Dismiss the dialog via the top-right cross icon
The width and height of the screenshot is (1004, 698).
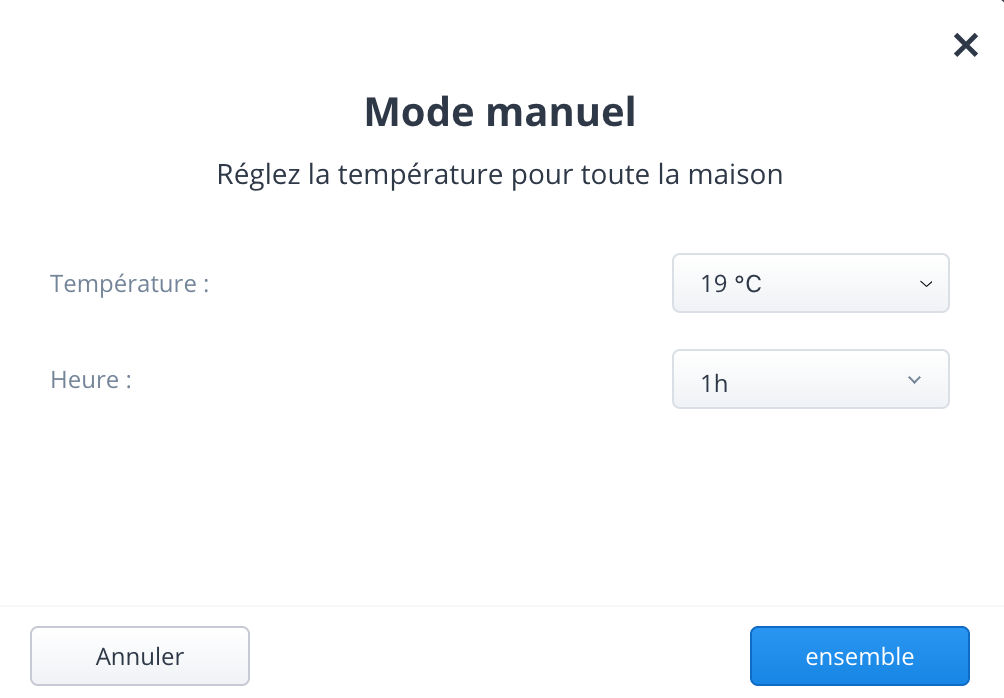[x=966, y=45]
